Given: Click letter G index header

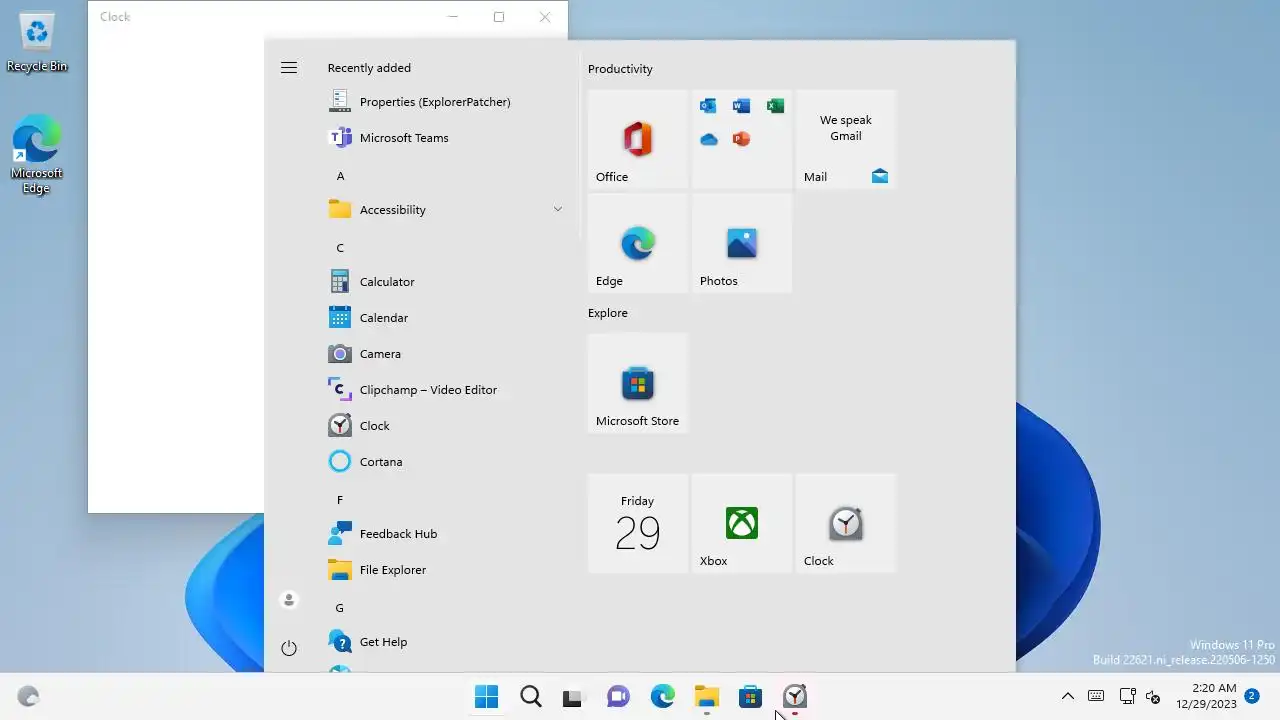Looking at the screenshot, I should coord(340,608).
